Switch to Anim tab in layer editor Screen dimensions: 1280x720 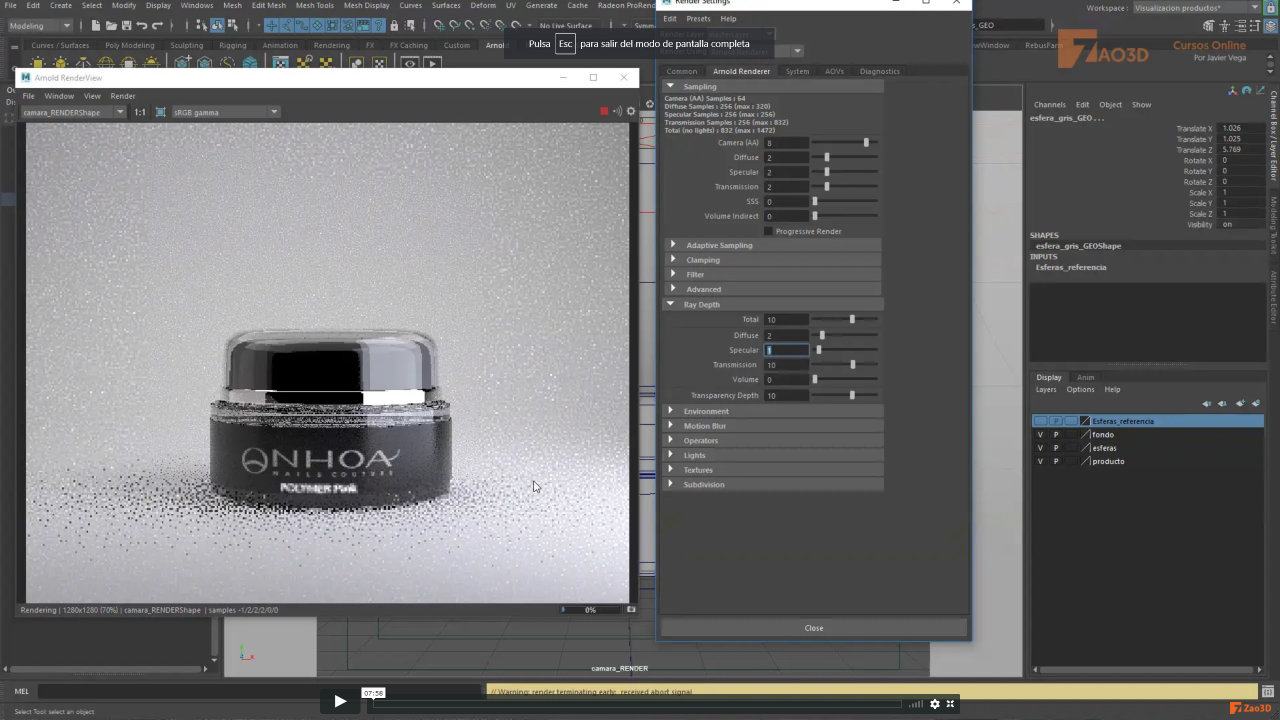(x=1085, y=377)
